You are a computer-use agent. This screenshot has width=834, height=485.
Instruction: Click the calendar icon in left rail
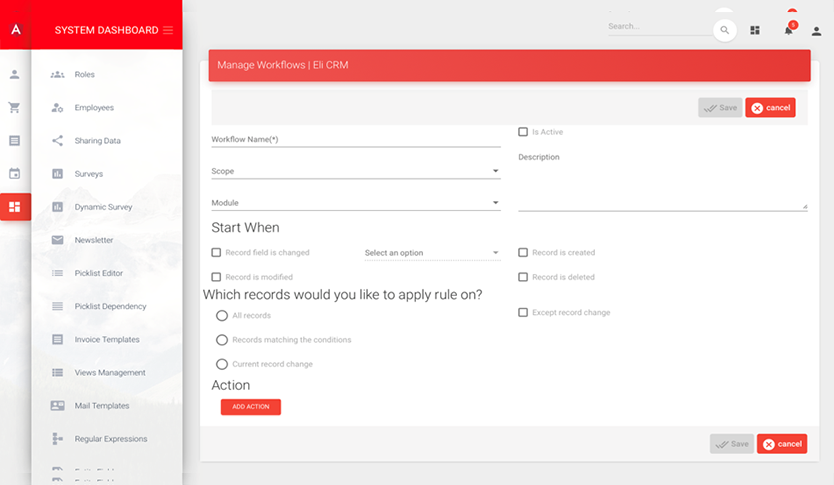coord(14,173)
